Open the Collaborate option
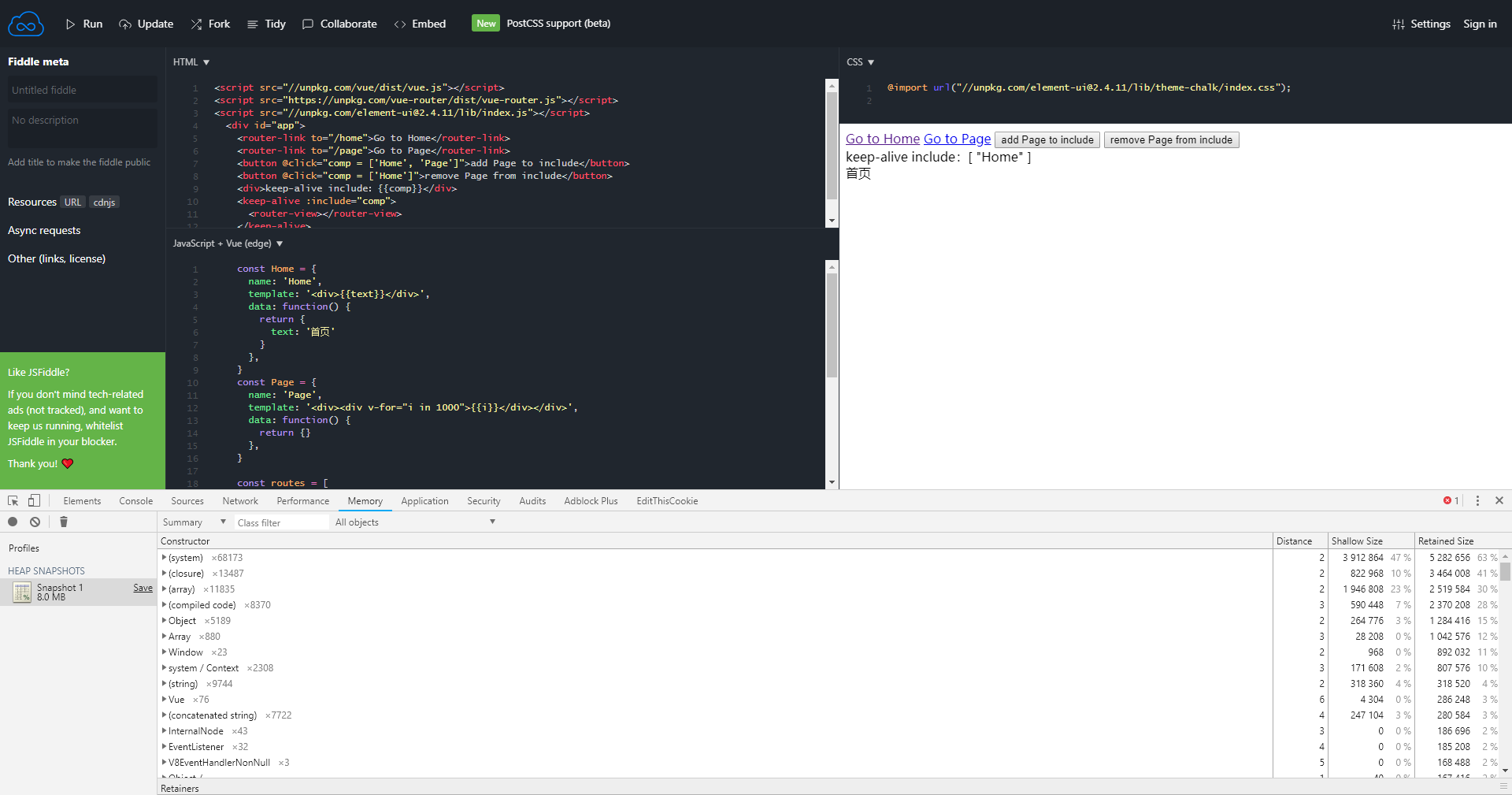Screen dimensions: 1512x795 (339, 24)
